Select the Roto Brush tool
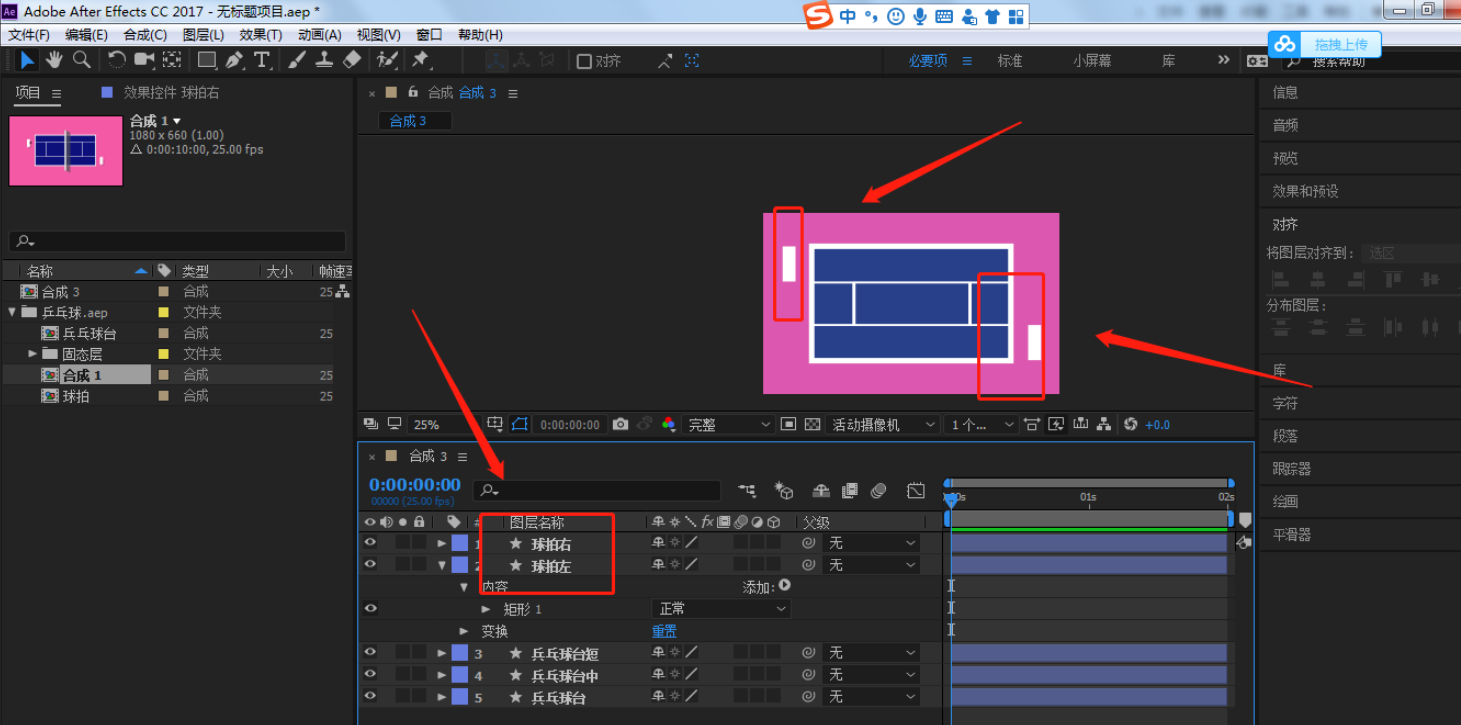This screenshot has height=725, width=1461. (x=388, y=60)
